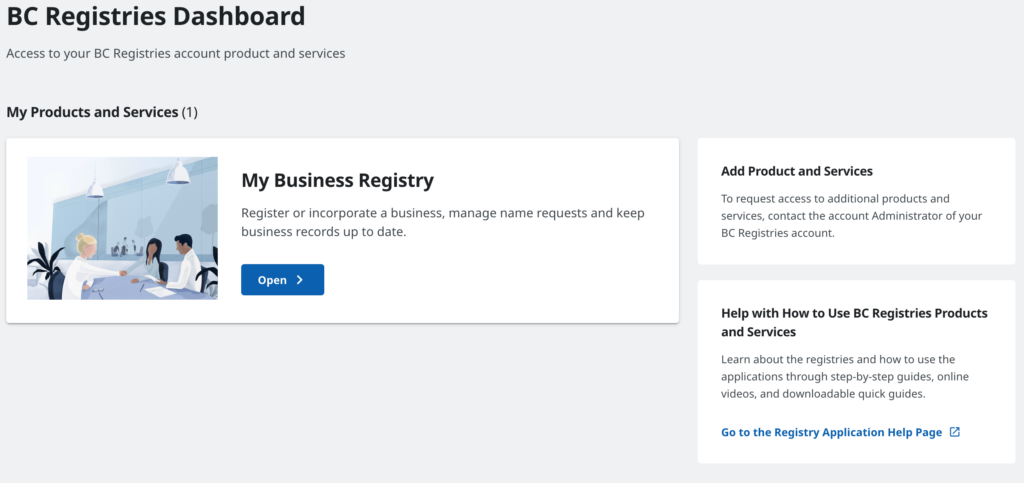Open My Business Registry
The image size is (1024, 483).
(282, 279)
